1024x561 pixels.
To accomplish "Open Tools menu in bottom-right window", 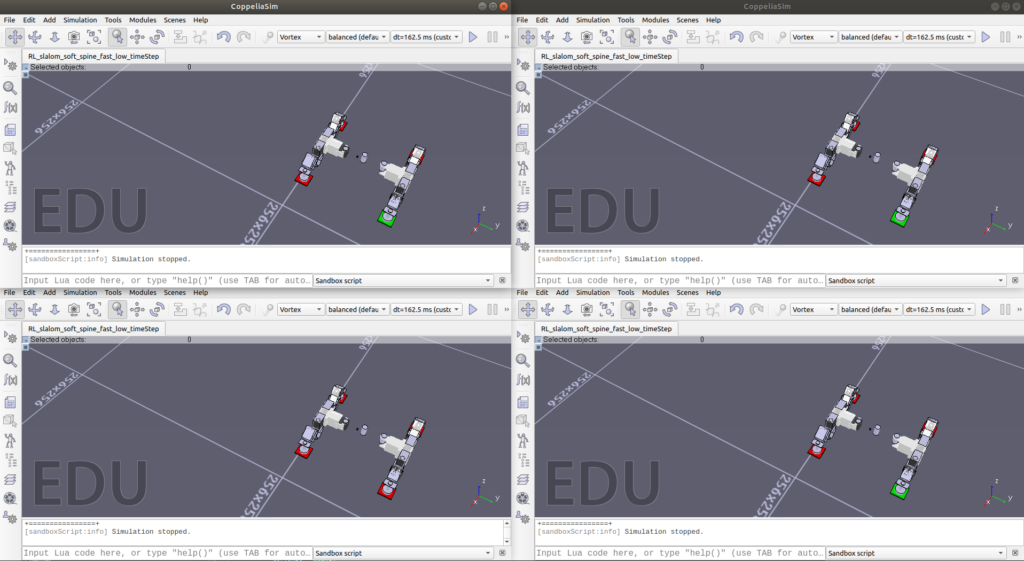I will pyautogui.click(x=626, y=293).
